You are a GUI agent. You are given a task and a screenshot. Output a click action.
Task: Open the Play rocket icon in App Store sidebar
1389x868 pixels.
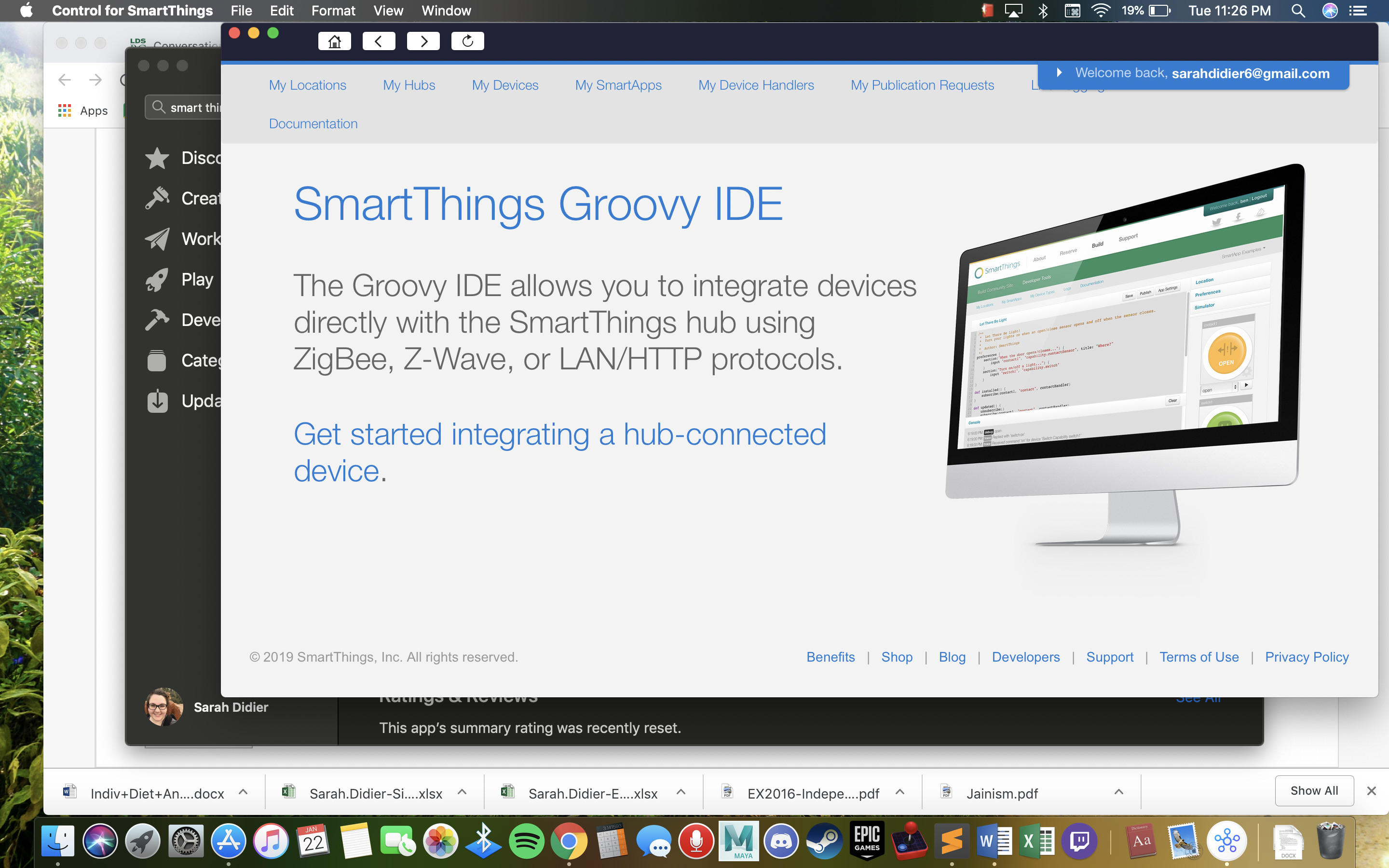pyautogui.click(x=157, y=280)
